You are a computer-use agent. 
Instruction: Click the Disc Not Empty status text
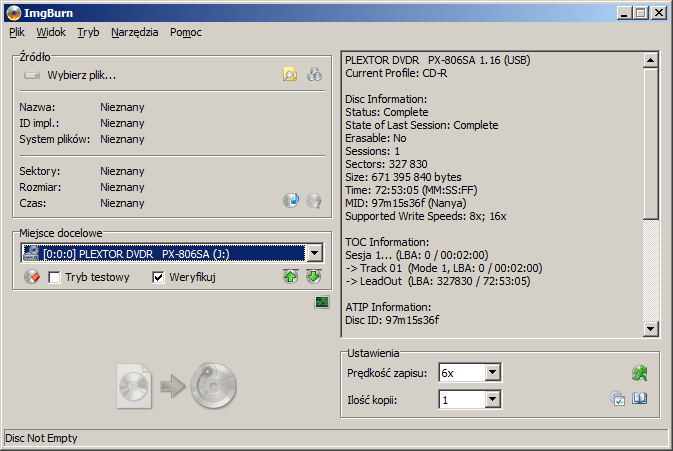tap(41, 438)
